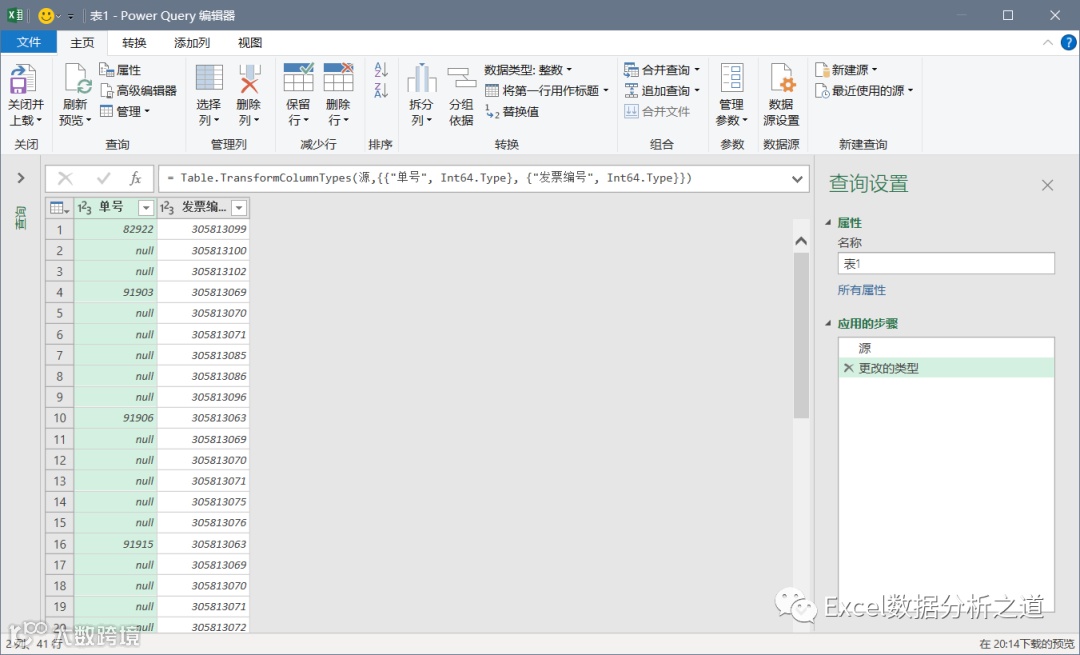The width and height of the screenshot is (1080, 655).
Task: Open the Manage (管理) dropdown in Query group
Action: (x=125, y=111)
